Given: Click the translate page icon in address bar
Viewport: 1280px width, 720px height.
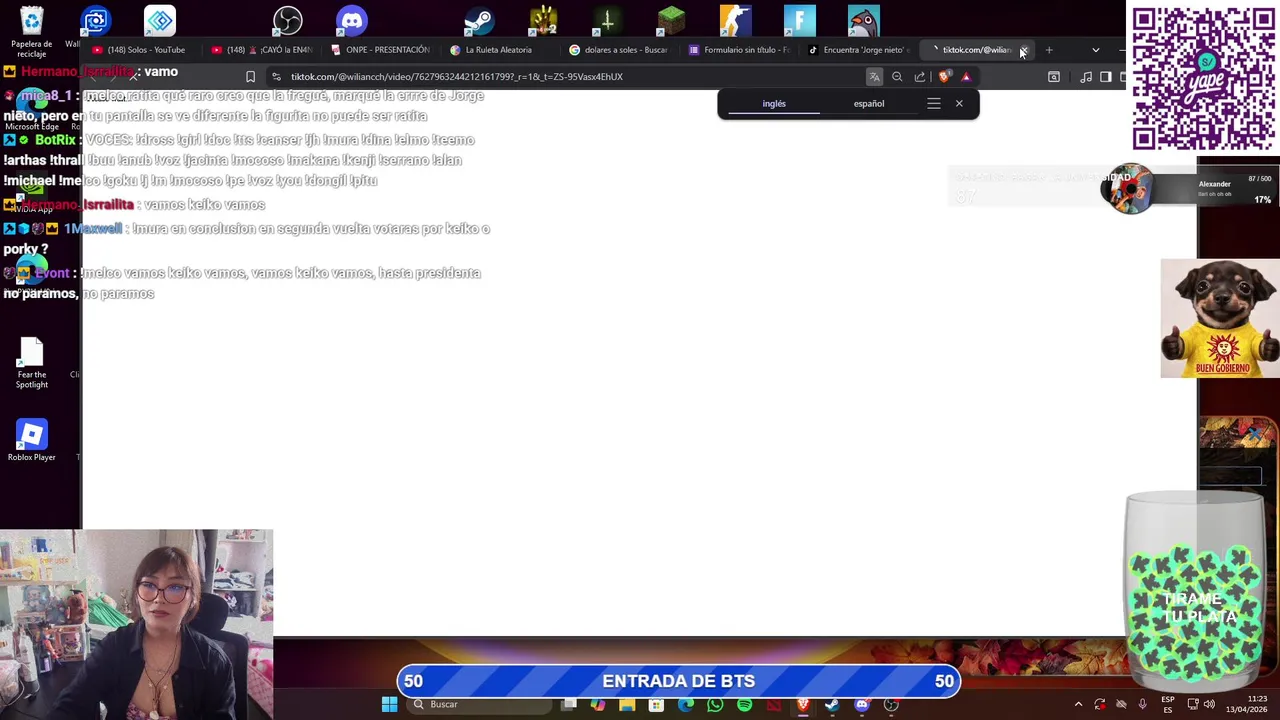Looking at the screenshot, I should point(874,77).
